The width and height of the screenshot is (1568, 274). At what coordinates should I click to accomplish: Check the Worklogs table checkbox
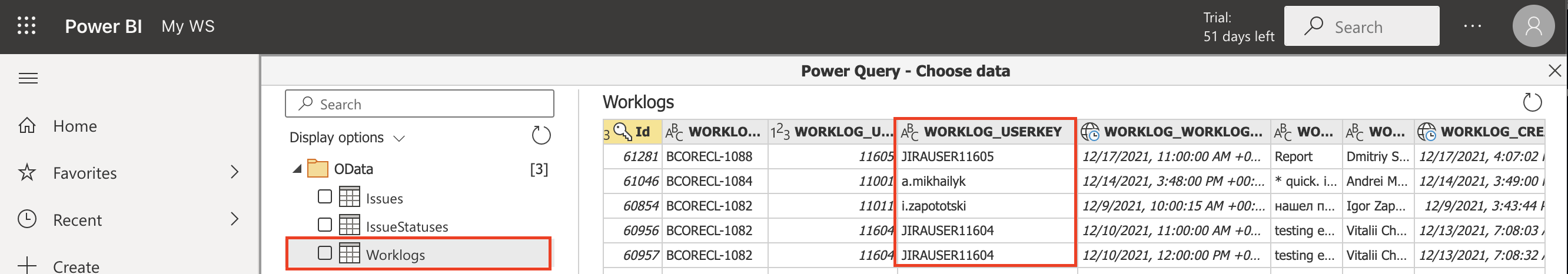pyautogui.click(x=324, y=253)
